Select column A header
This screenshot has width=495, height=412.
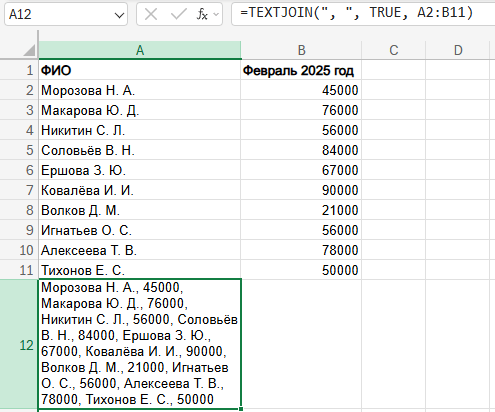pyautogui.click(x=140, y=50)
